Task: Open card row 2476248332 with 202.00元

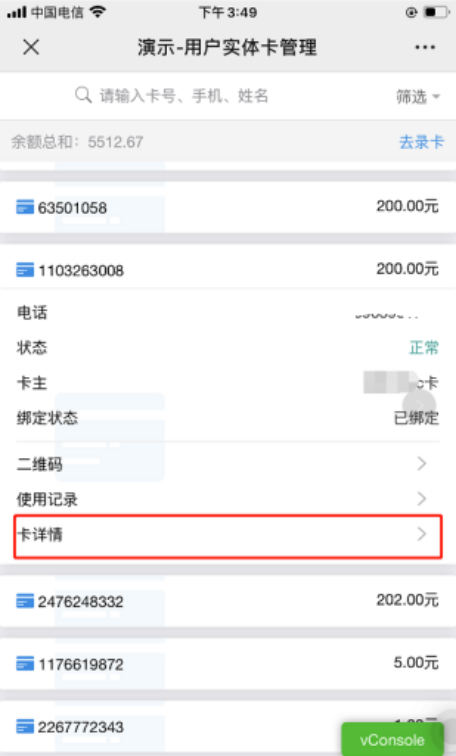Action: 228,601
